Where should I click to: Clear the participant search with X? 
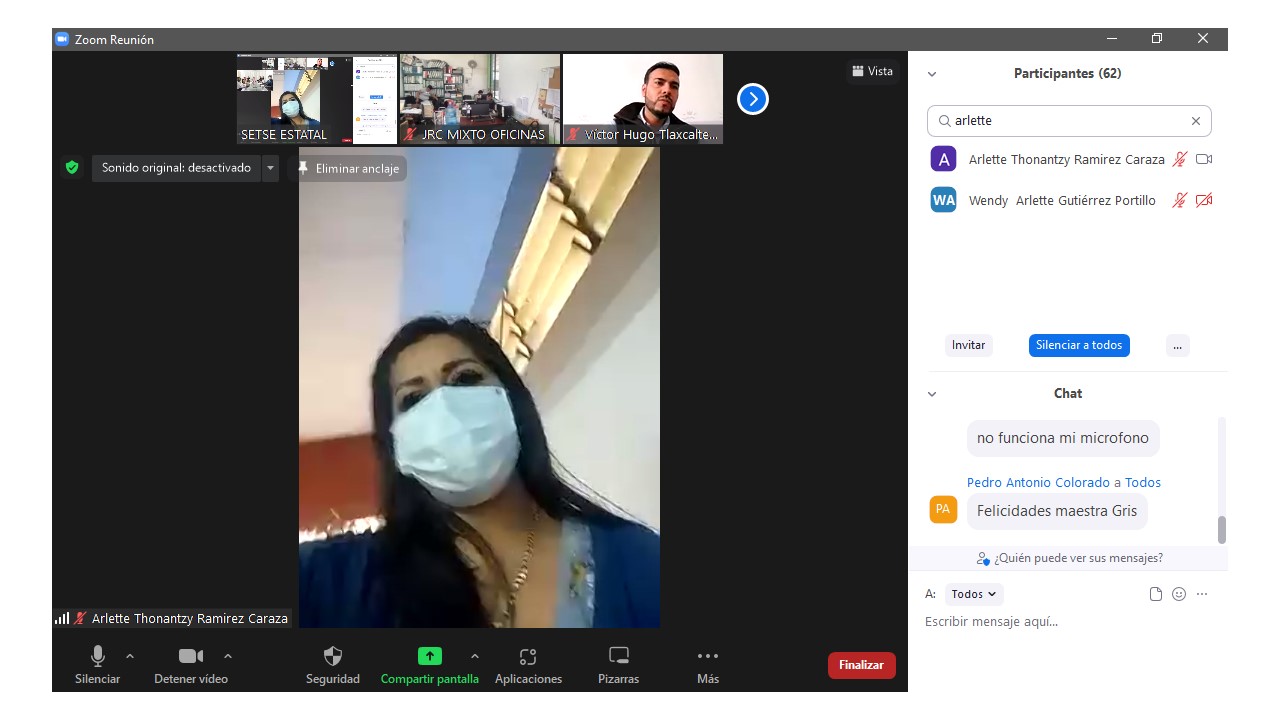(x=1195, y=121)
